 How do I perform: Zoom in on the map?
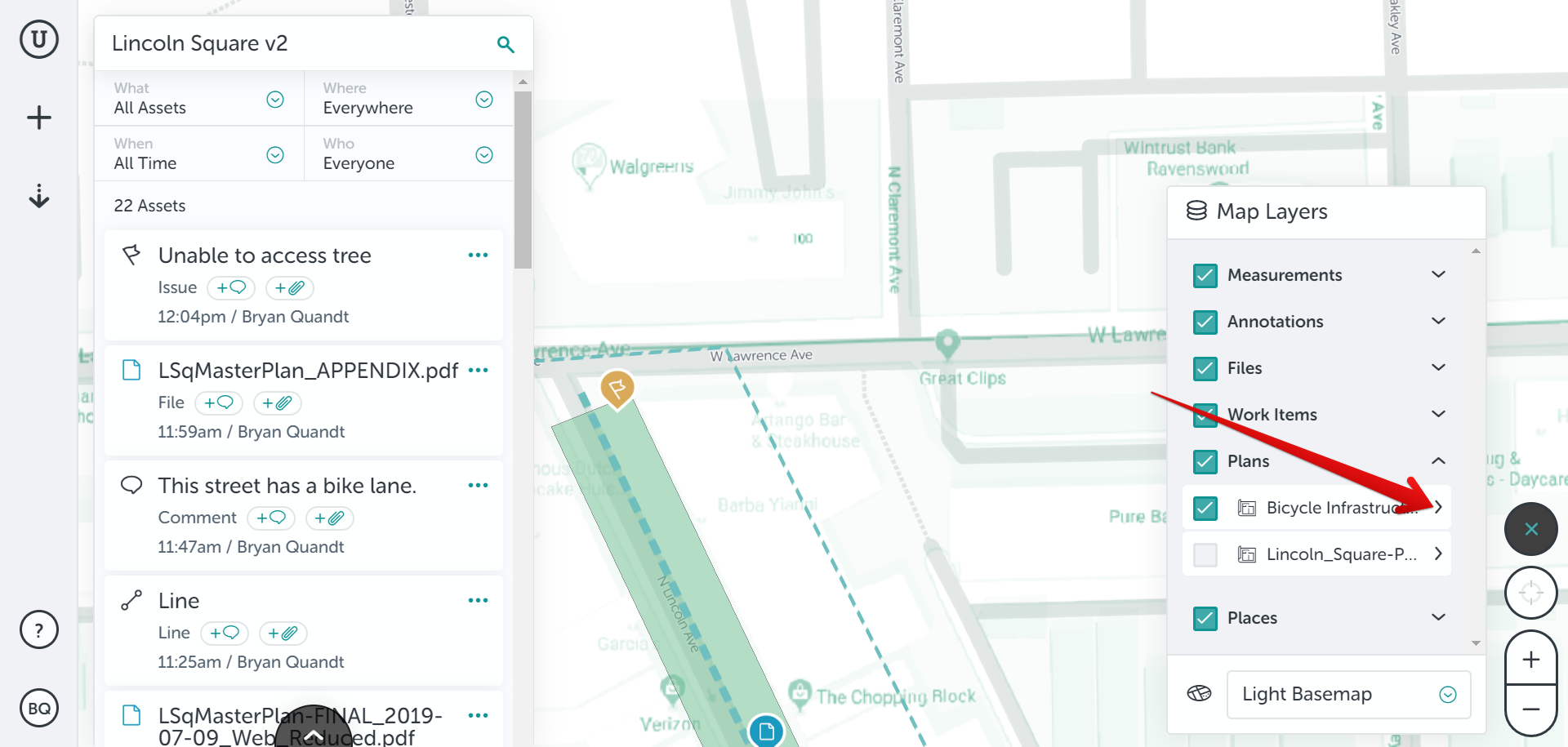point(1531,659)
